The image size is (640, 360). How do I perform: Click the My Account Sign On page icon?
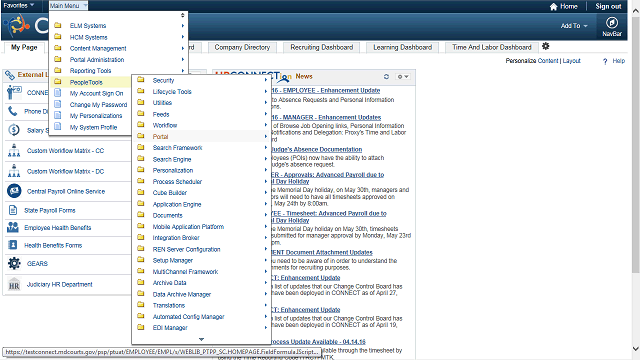pos(58,93)
